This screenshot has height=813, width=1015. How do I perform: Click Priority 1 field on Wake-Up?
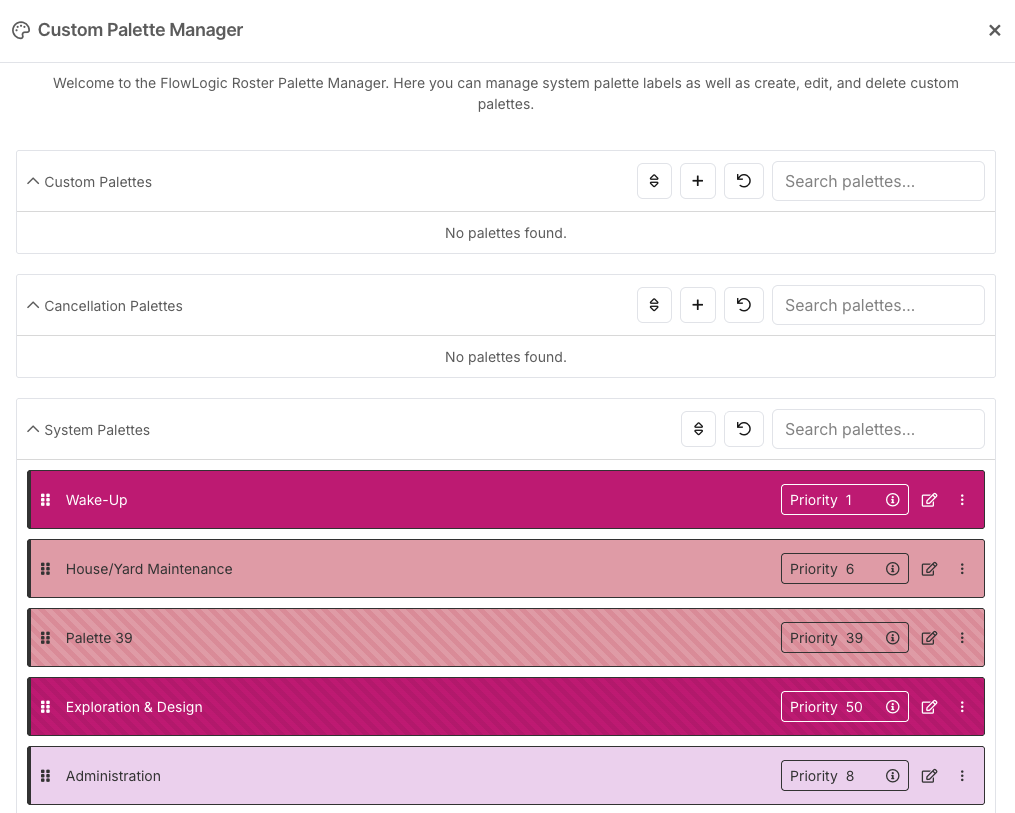845,500
